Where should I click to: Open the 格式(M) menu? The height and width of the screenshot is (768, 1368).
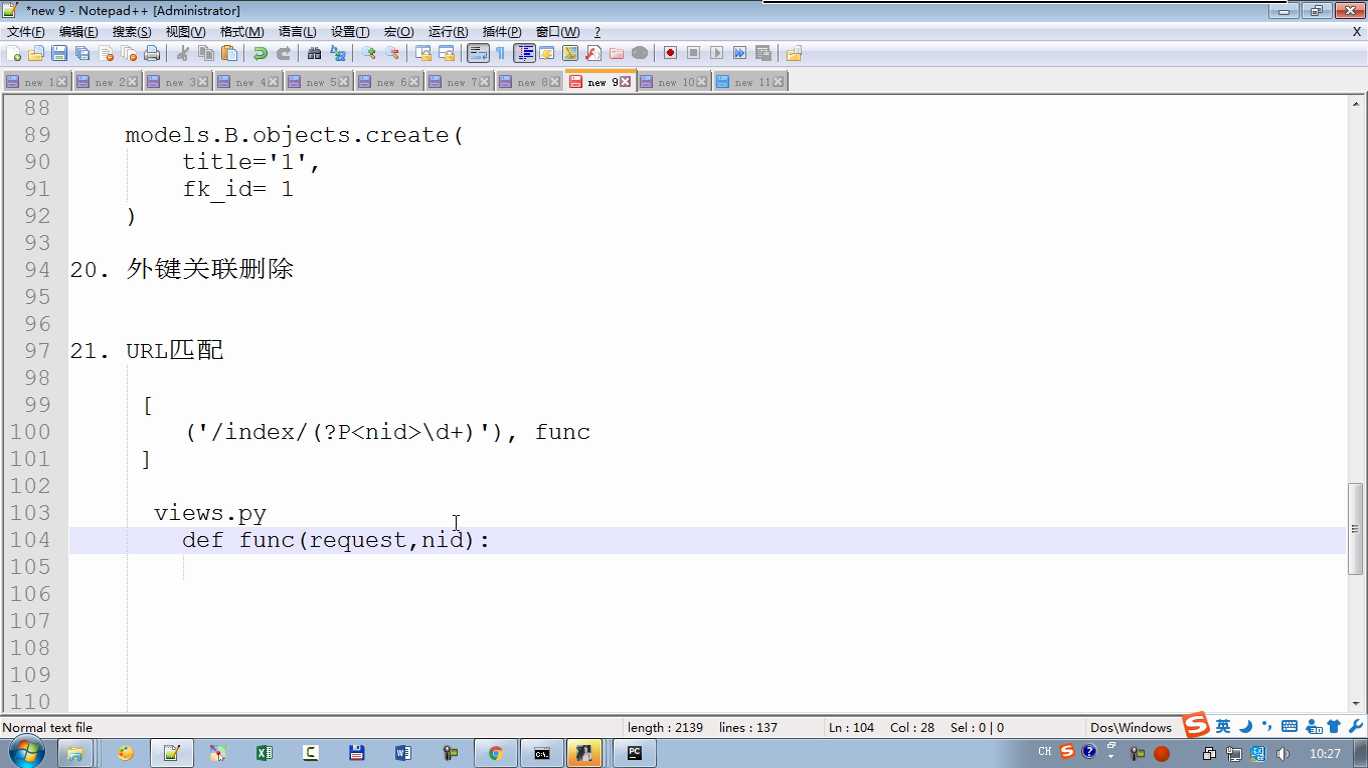(x=242, y=32)
